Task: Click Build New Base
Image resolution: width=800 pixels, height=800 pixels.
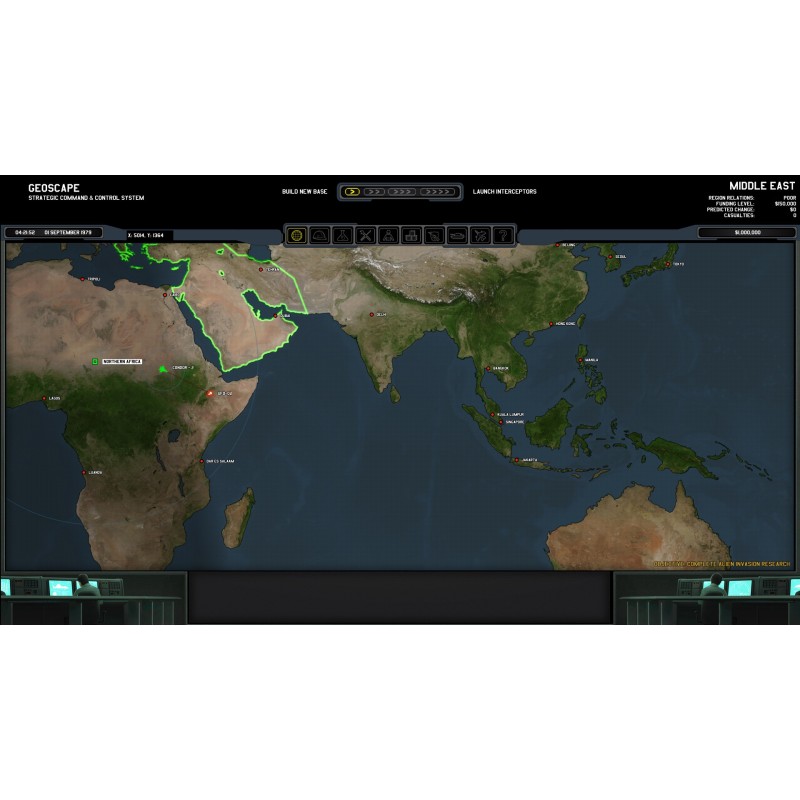Action: [304, 191]
